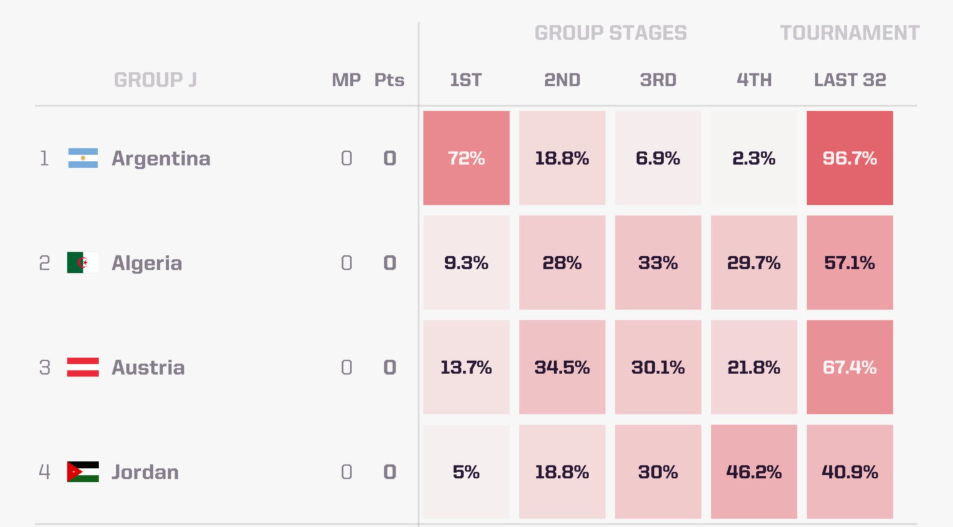The image size is (953, 527).
Task: Click the Jordan flag icon
Action: pos(83,472)
